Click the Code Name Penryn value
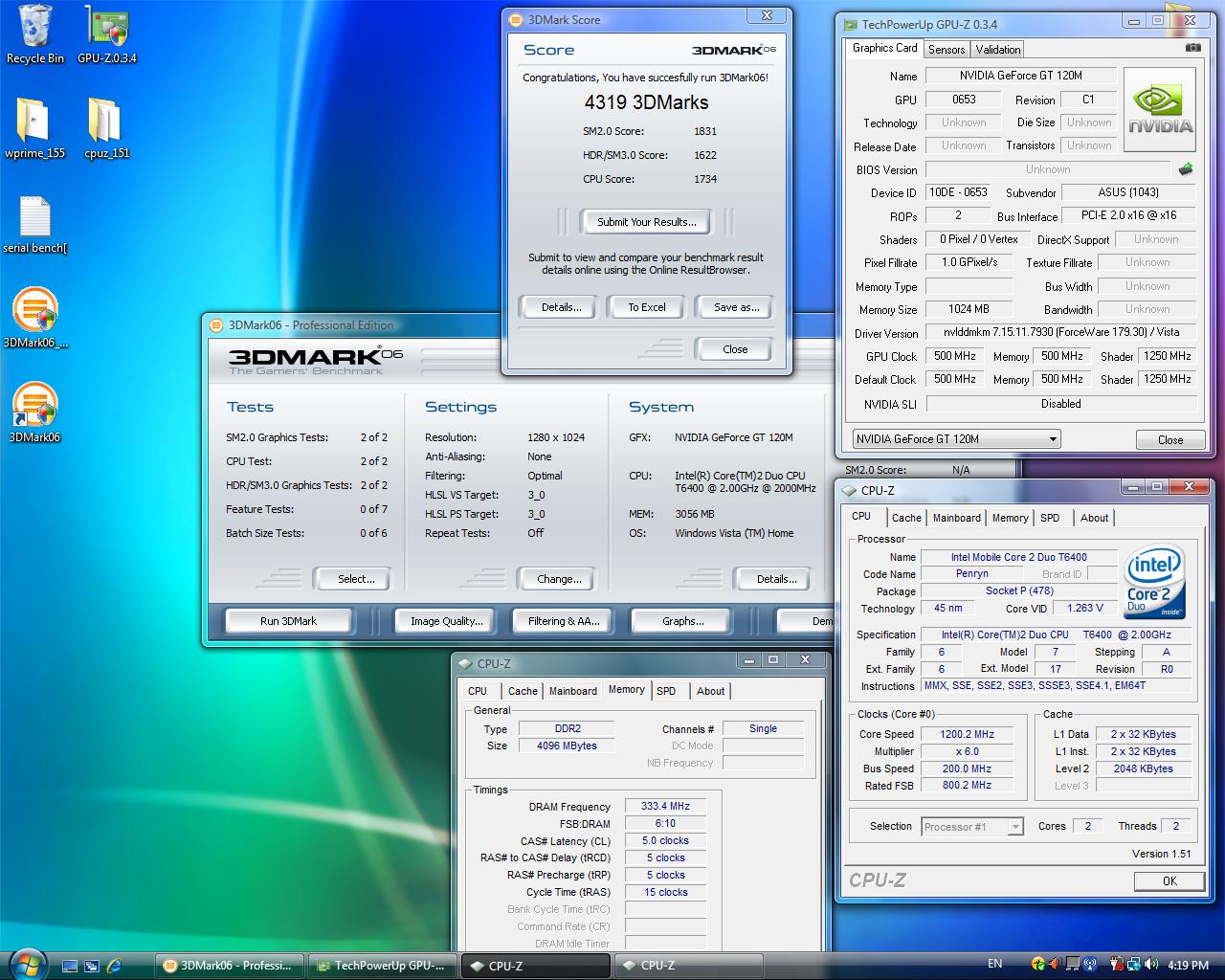Screen dimensions: 1225x980 tap(971, 573)
